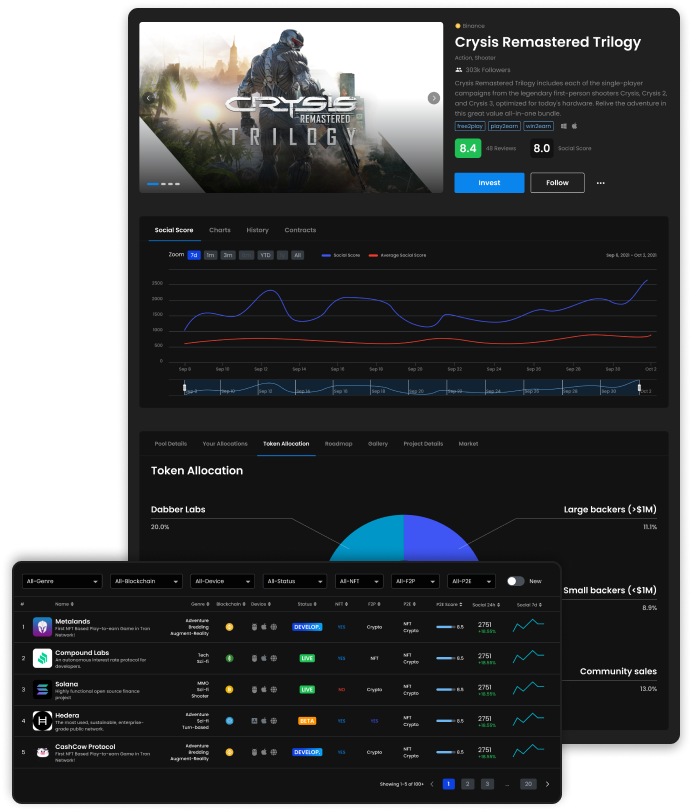Open the three-dots more options menu
The height and width of the screenshot is (812, 692).
(600, 183)
